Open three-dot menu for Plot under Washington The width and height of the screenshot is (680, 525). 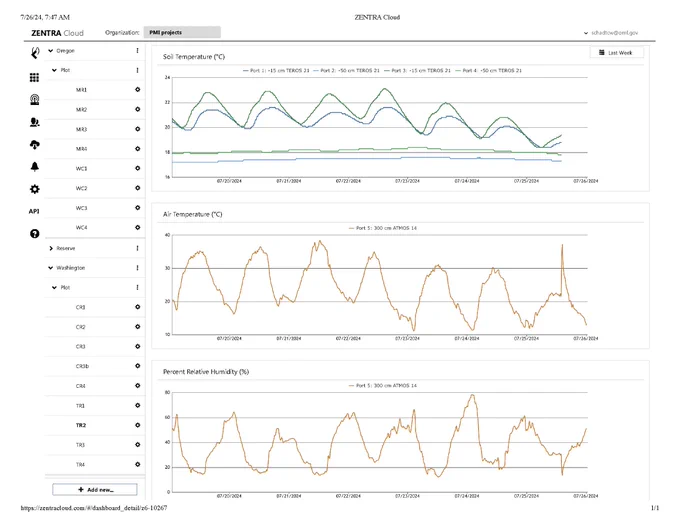coord(137,287)
